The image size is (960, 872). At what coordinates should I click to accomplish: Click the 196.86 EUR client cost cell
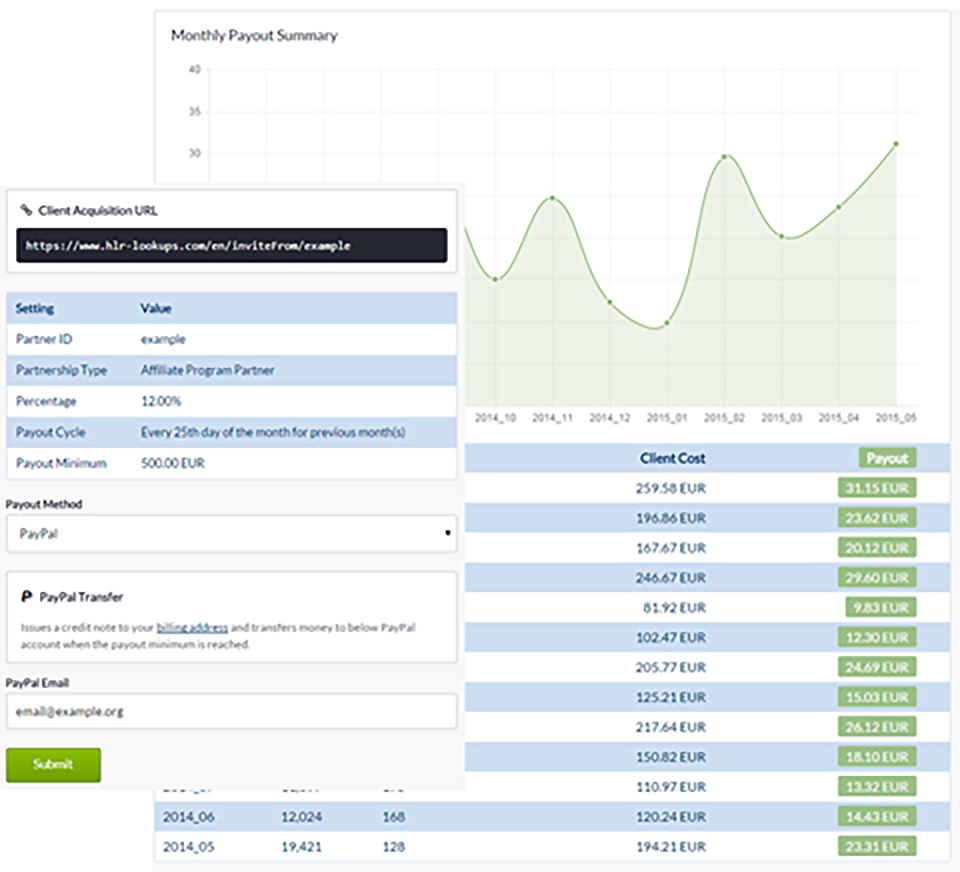pos(670,518)
